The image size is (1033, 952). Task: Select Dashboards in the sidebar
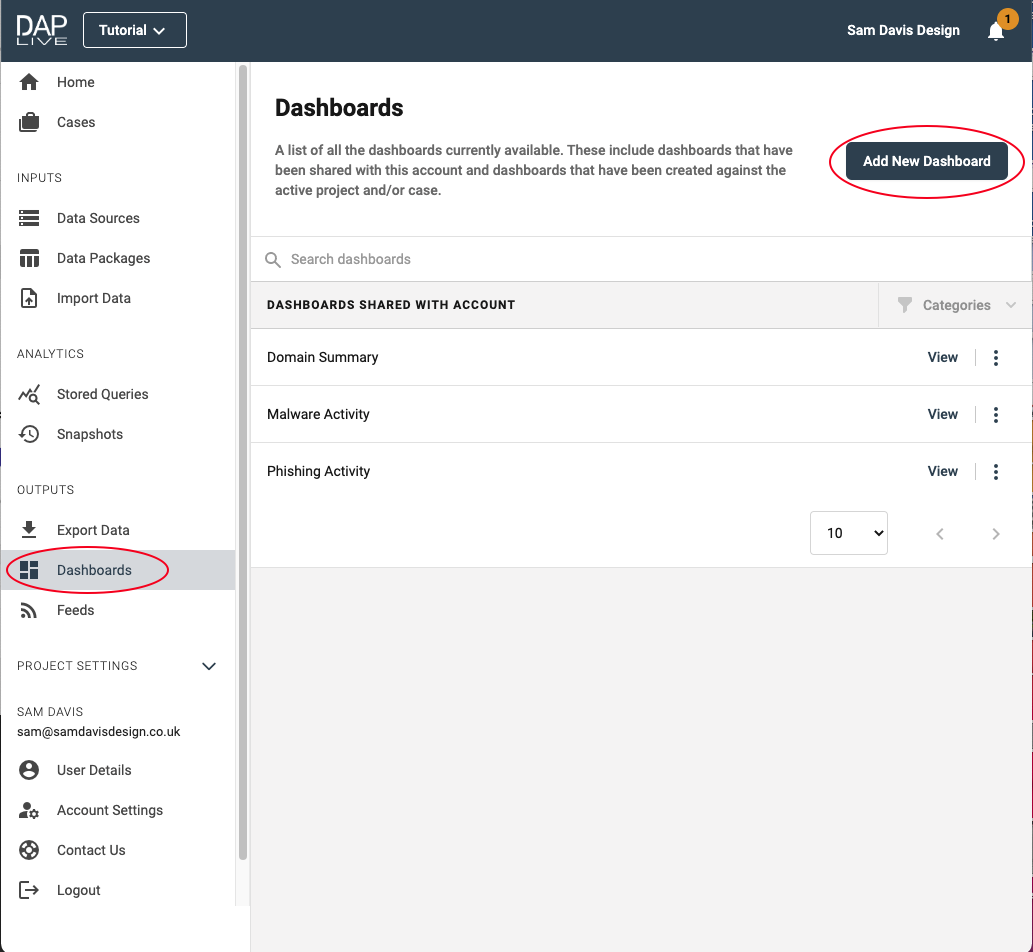[94, 570]
